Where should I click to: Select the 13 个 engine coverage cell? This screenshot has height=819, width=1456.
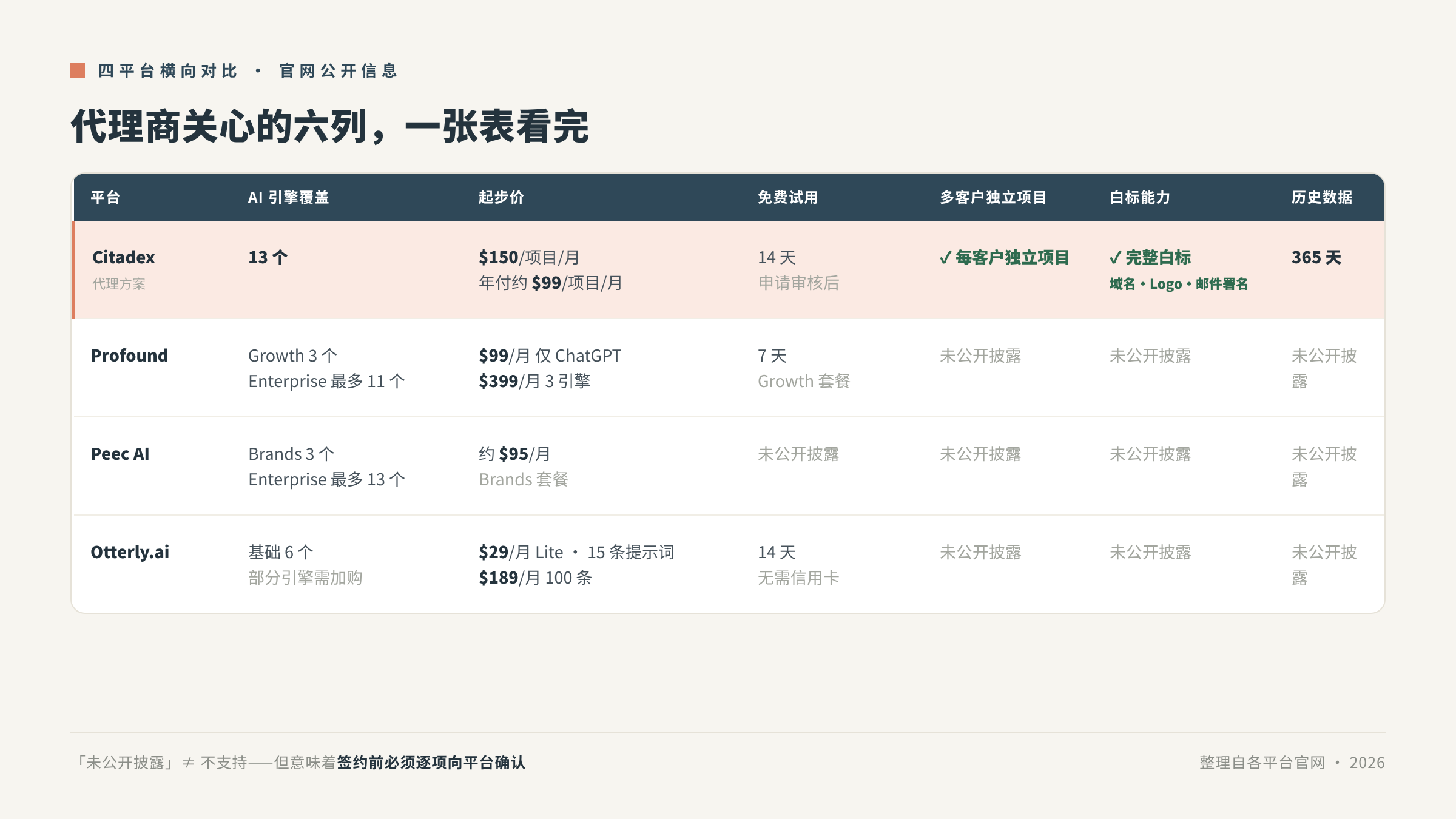(268, 257)
